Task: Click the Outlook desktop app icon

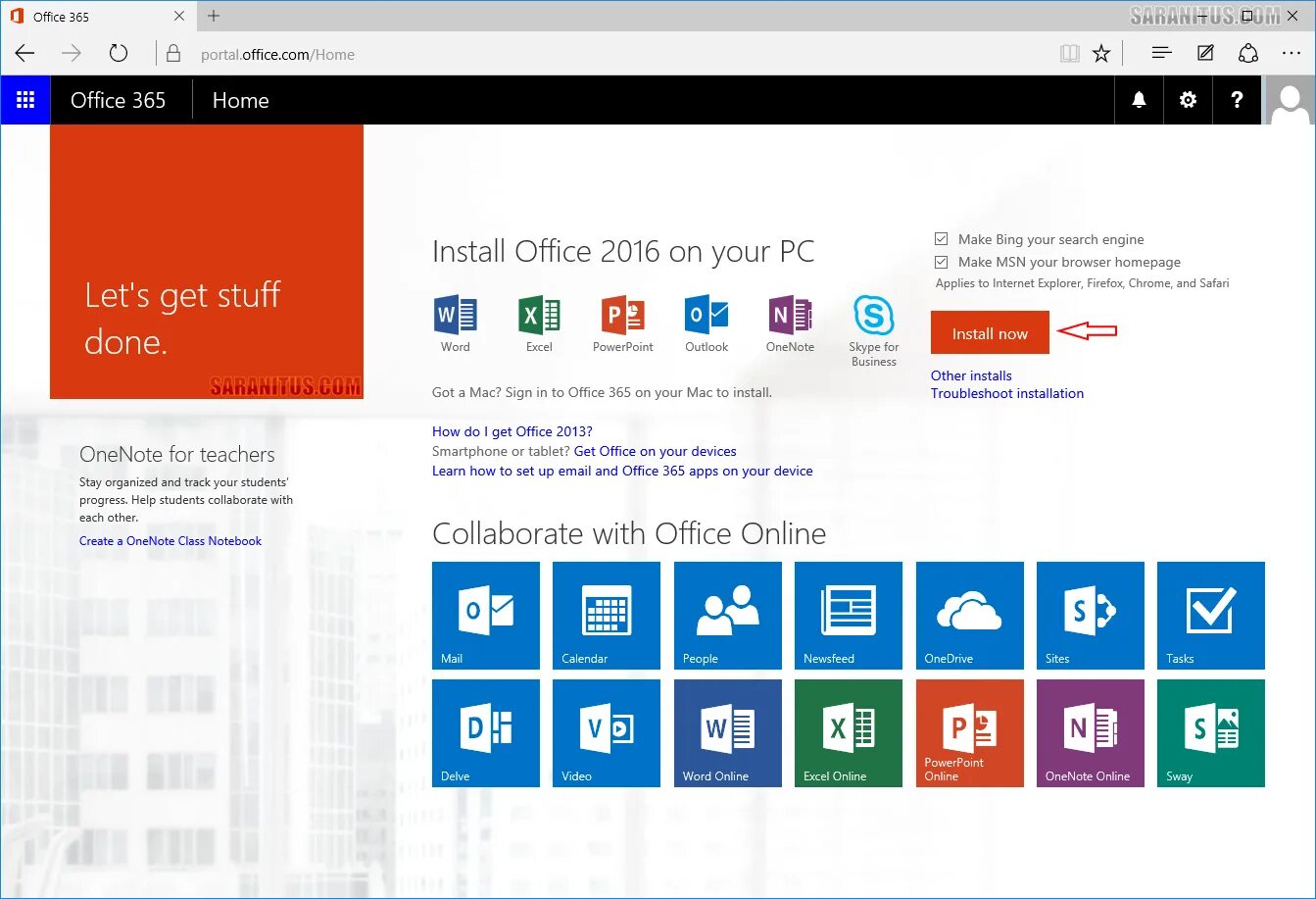Action: [x=707, y=316]
